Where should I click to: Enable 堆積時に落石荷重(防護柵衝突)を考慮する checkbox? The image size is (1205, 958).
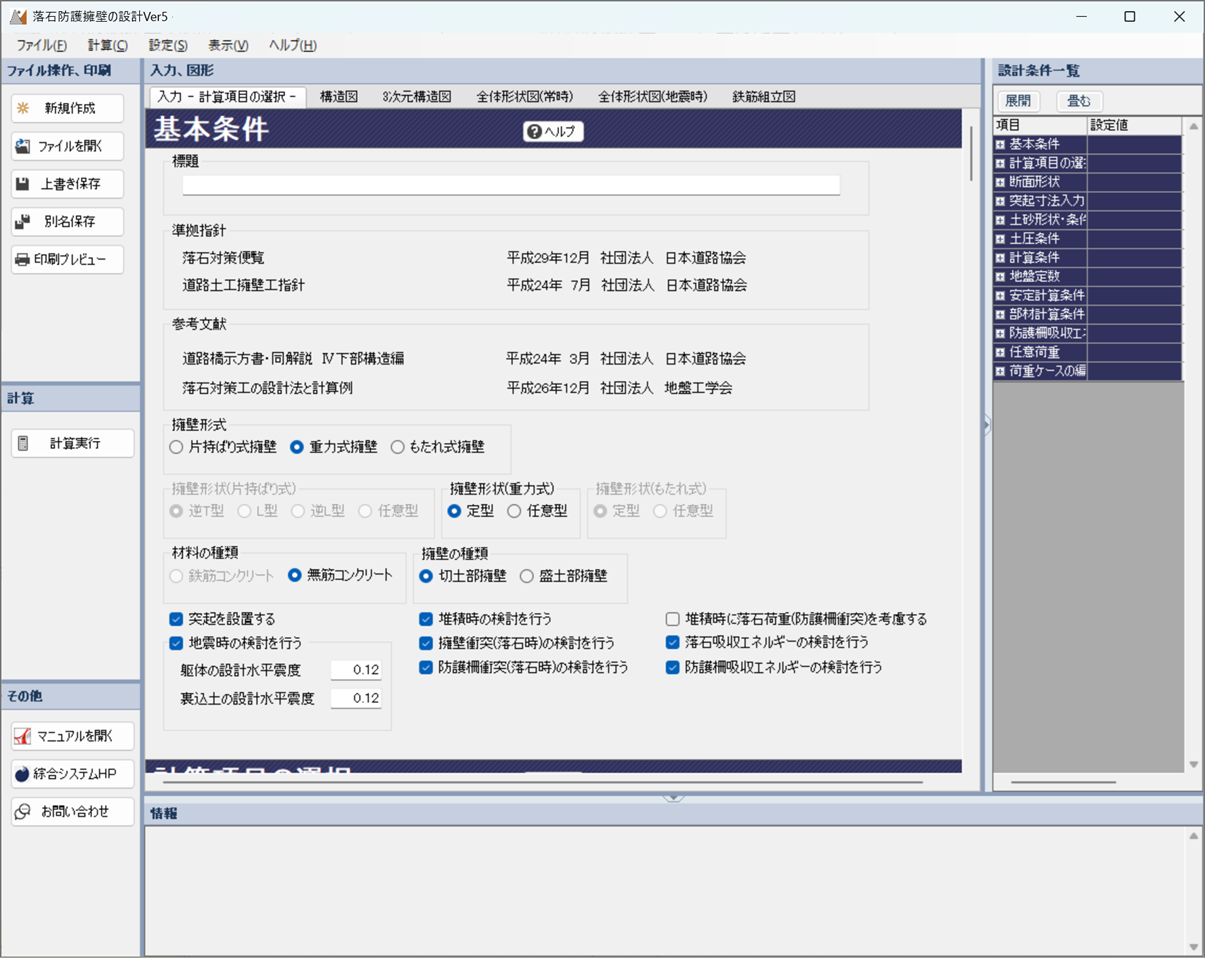tap(673, 619)
